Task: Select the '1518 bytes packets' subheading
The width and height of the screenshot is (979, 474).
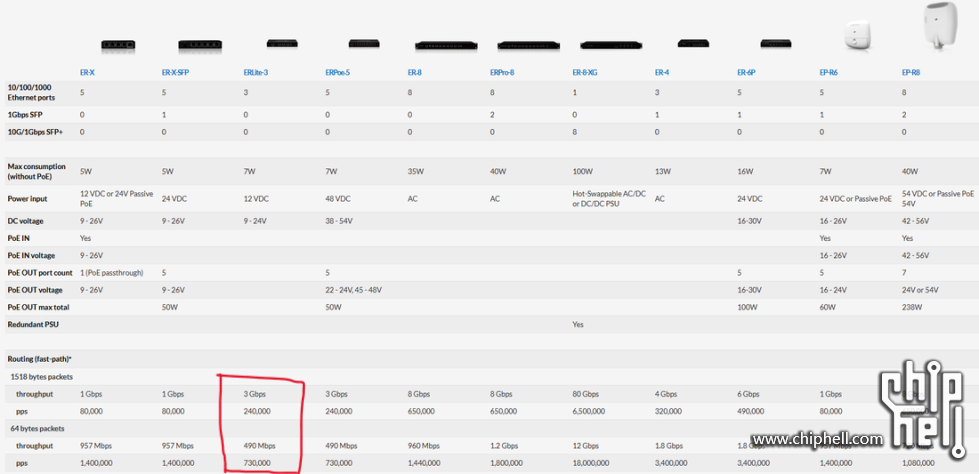Action: point(41,377)
